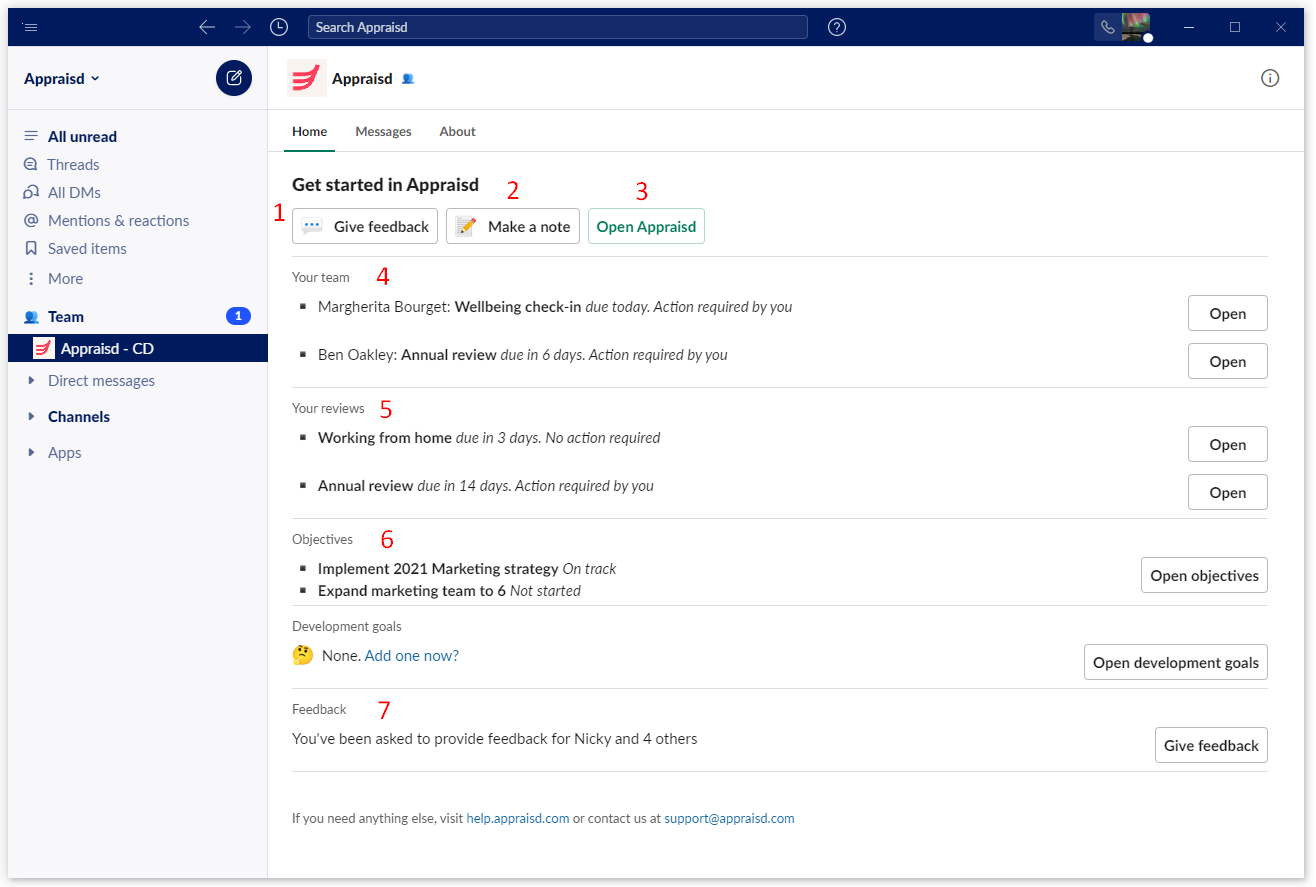Click the Open Appraisd button

point(646,226)
